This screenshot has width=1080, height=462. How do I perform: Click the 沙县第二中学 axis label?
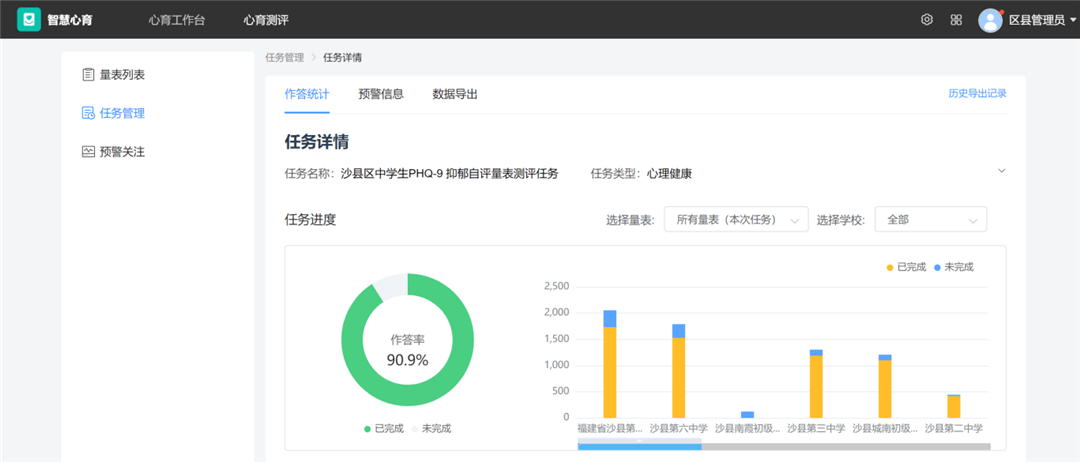(954, 428)
